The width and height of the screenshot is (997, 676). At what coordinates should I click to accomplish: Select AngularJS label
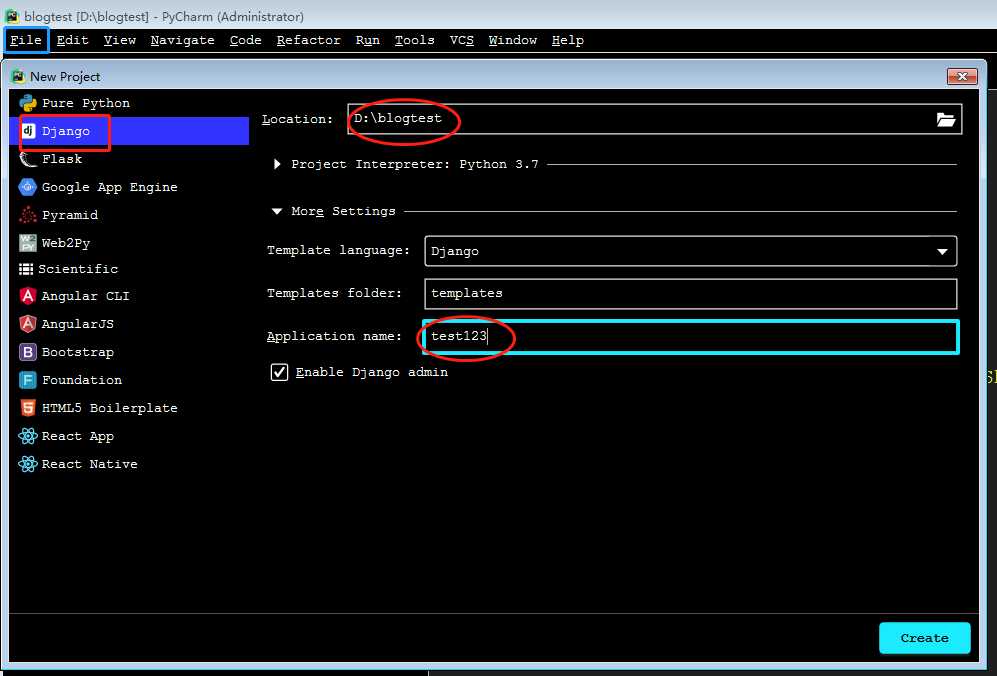click(x=78, y=324)
